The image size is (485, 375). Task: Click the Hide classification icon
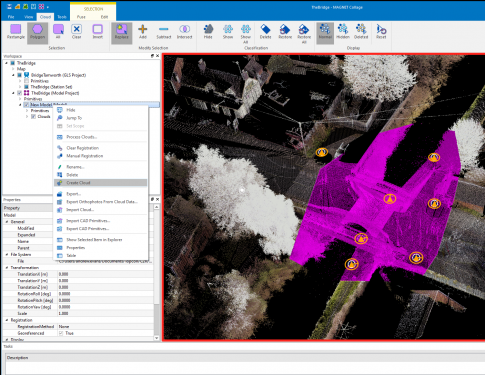pyautogui.click(x=208, y=32)
